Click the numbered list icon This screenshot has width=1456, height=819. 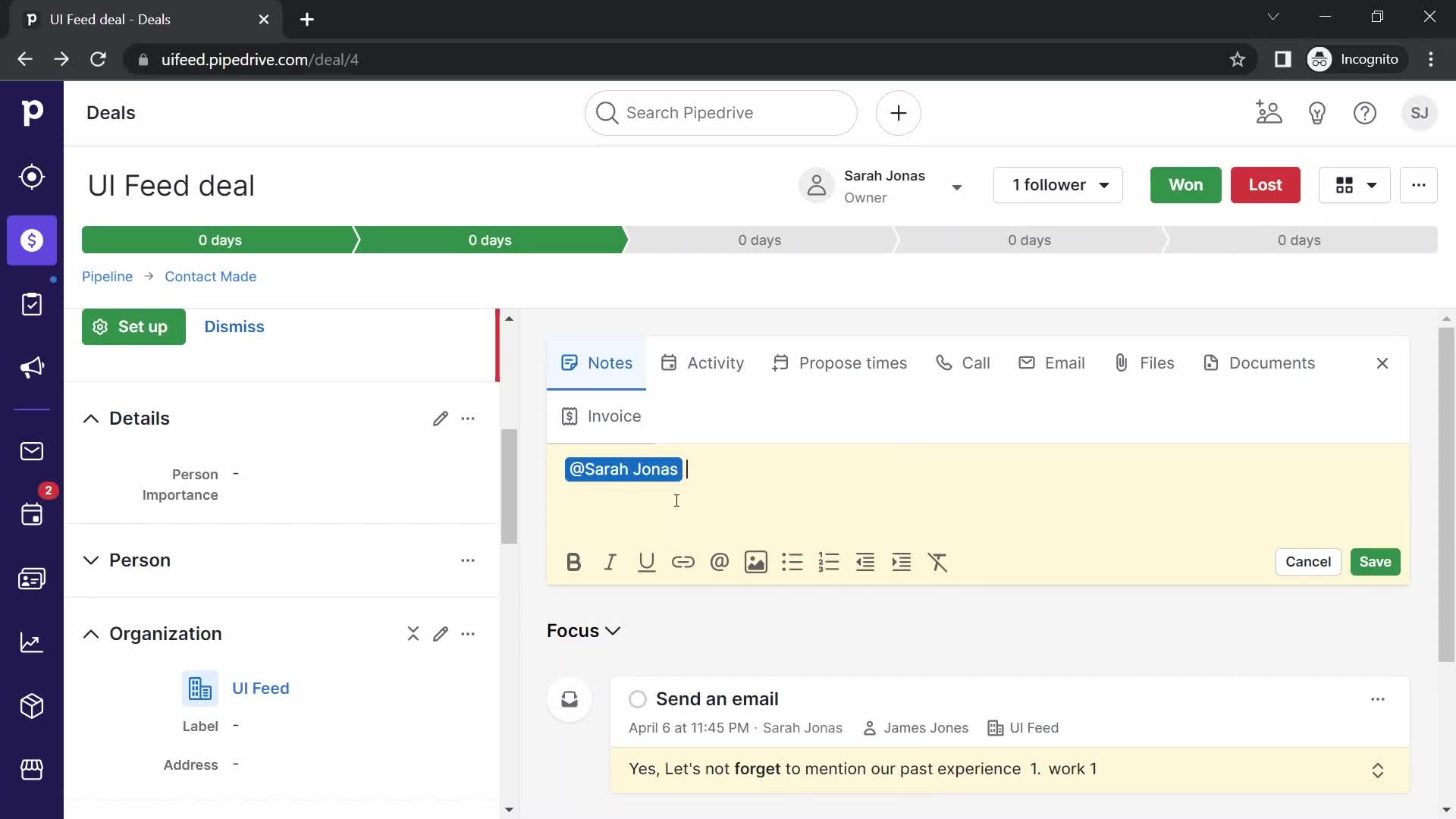click(829, 561)
